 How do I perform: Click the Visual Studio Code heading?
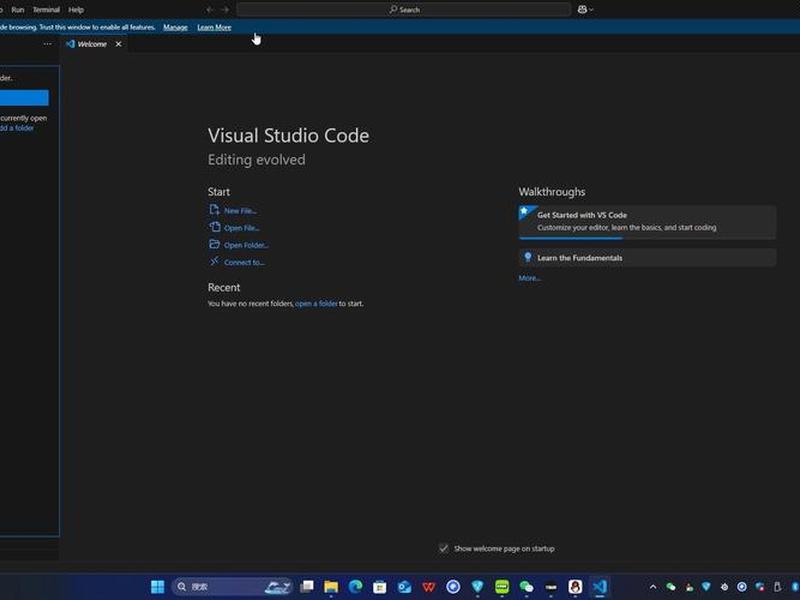288,136
